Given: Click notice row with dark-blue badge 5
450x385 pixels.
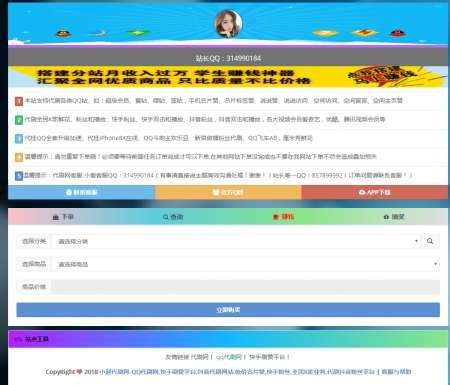Looking at the screenshot, I should click(228, 175).
